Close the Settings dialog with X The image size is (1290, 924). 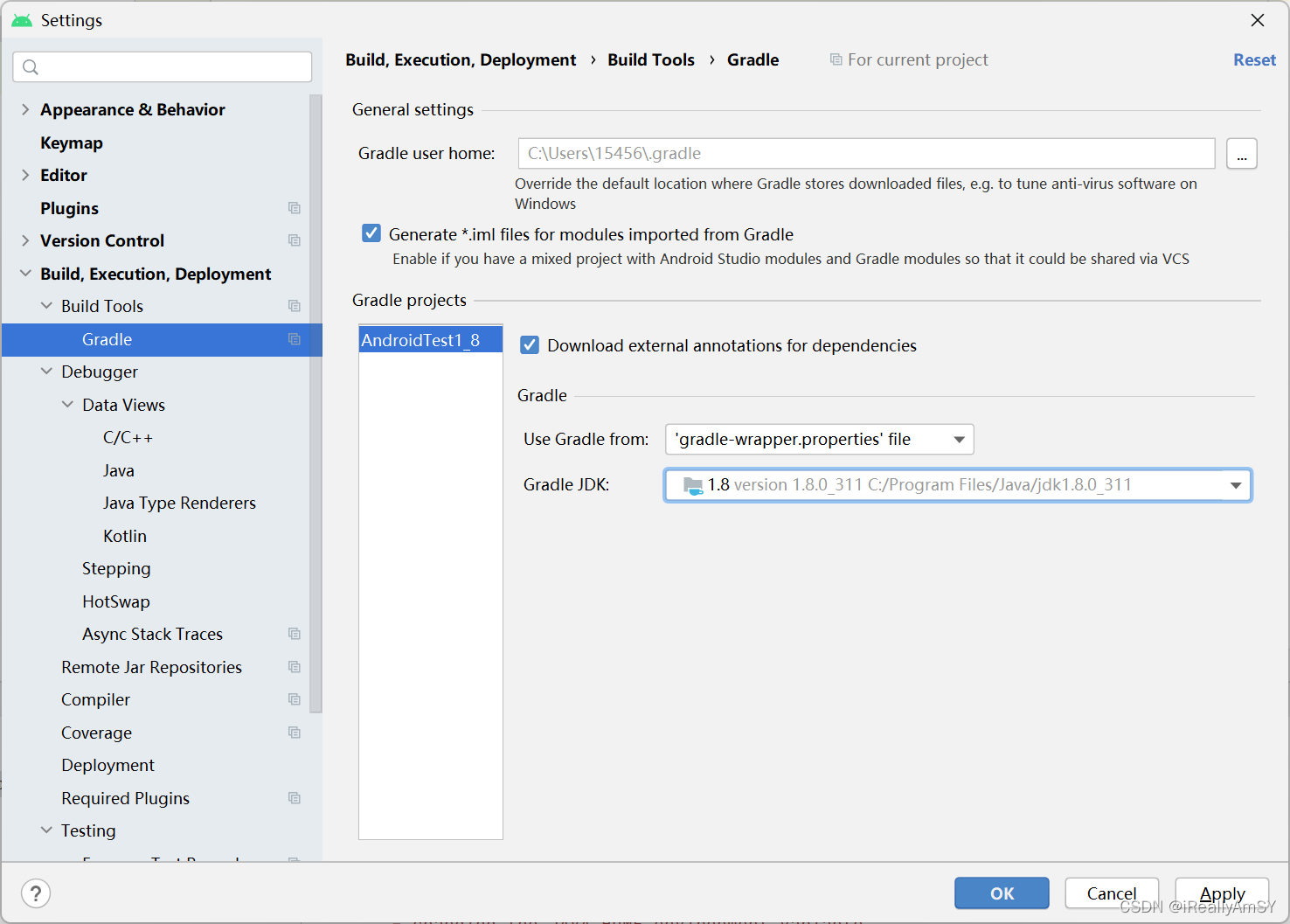(x=1258, y=20)
